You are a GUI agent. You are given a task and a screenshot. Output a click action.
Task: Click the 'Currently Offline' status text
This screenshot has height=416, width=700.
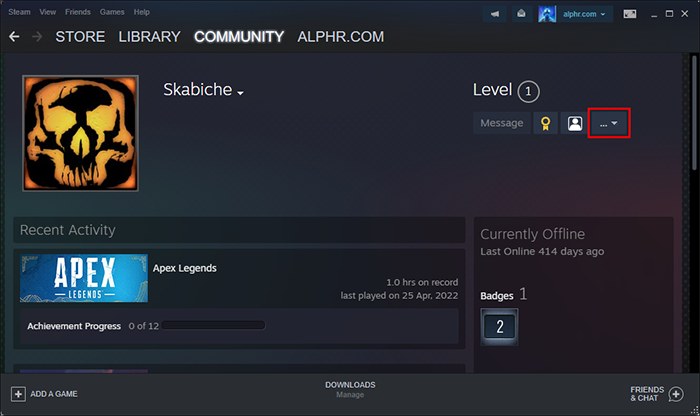533,234
